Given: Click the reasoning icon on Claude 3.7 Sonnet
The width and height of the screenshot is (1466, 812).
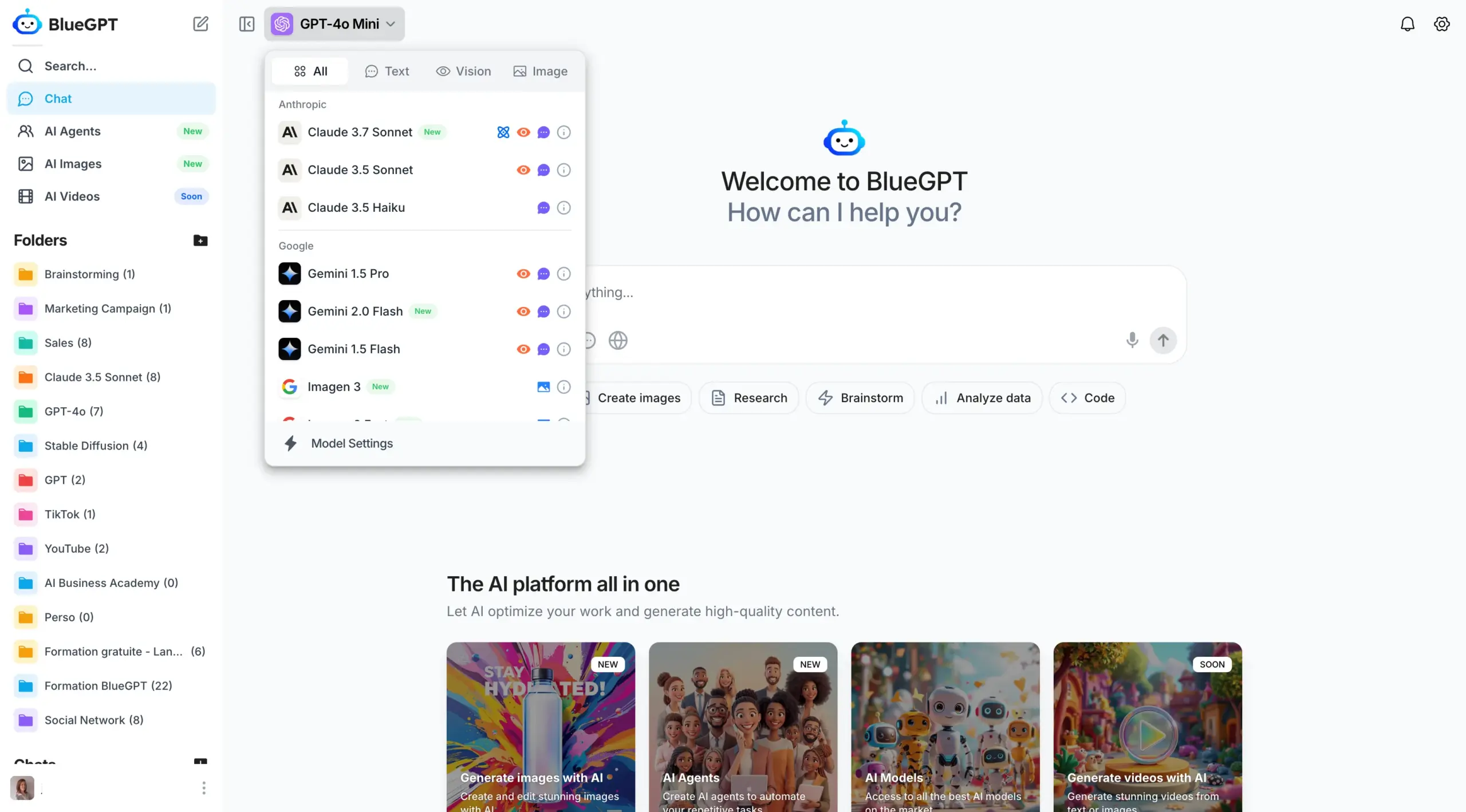Looking at the screenshot, I should click(503, 132).
